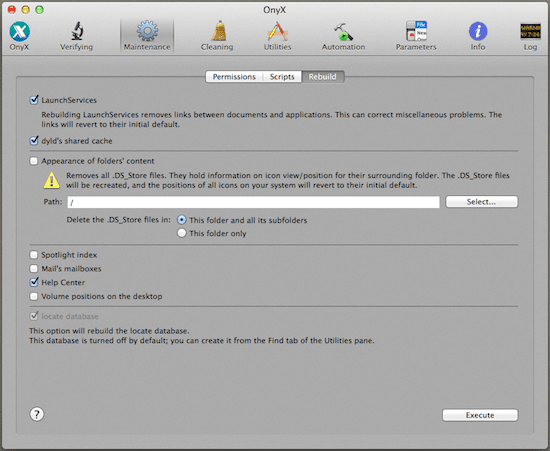The height and width of the screenshot is (451, 550).
Task: Toggle dyld's shared cache checkbox
Action: point(34,141)
